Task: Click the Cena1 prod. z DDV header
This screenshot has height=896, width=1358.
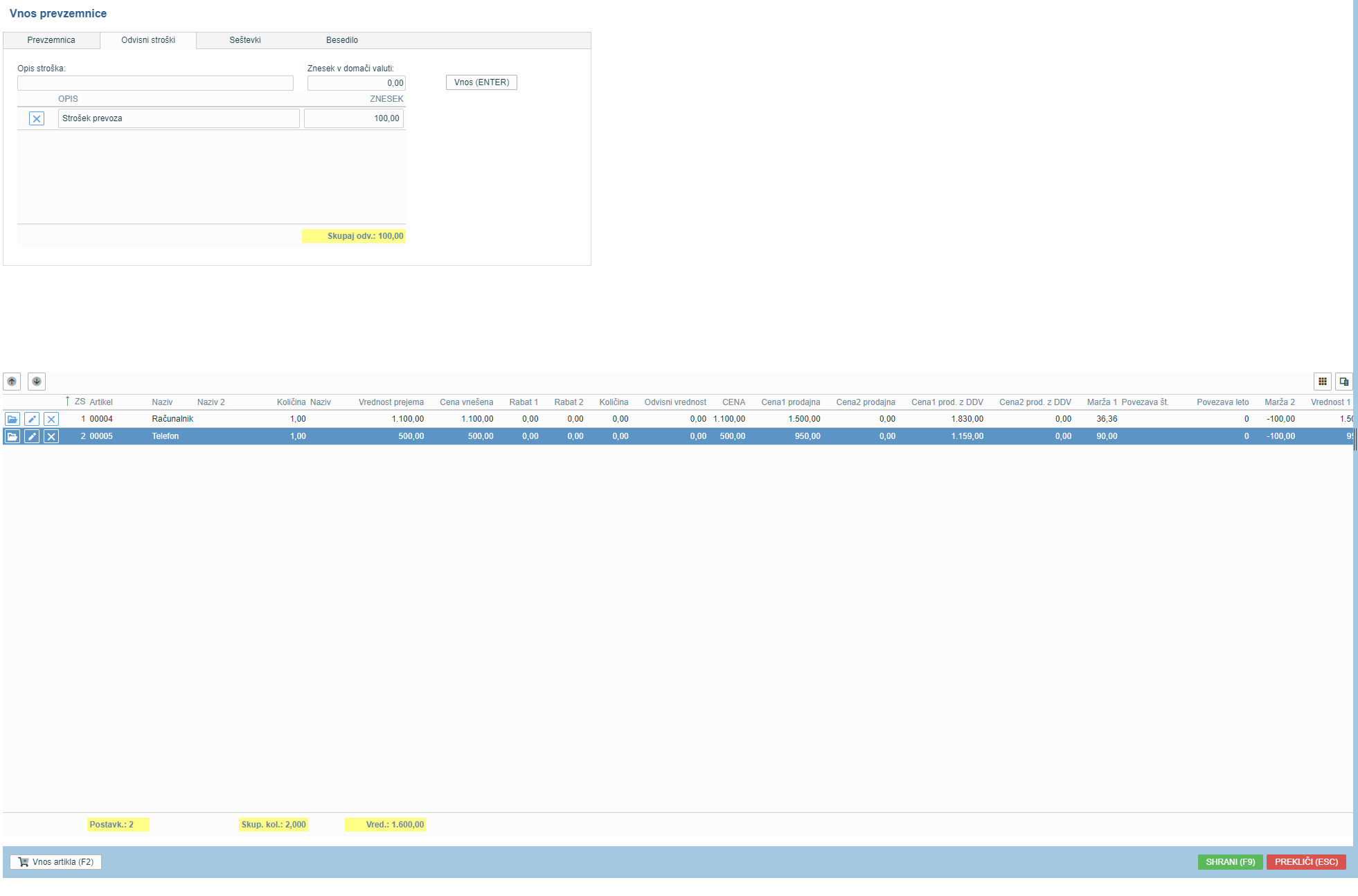Action: click(x=947, y=402)
